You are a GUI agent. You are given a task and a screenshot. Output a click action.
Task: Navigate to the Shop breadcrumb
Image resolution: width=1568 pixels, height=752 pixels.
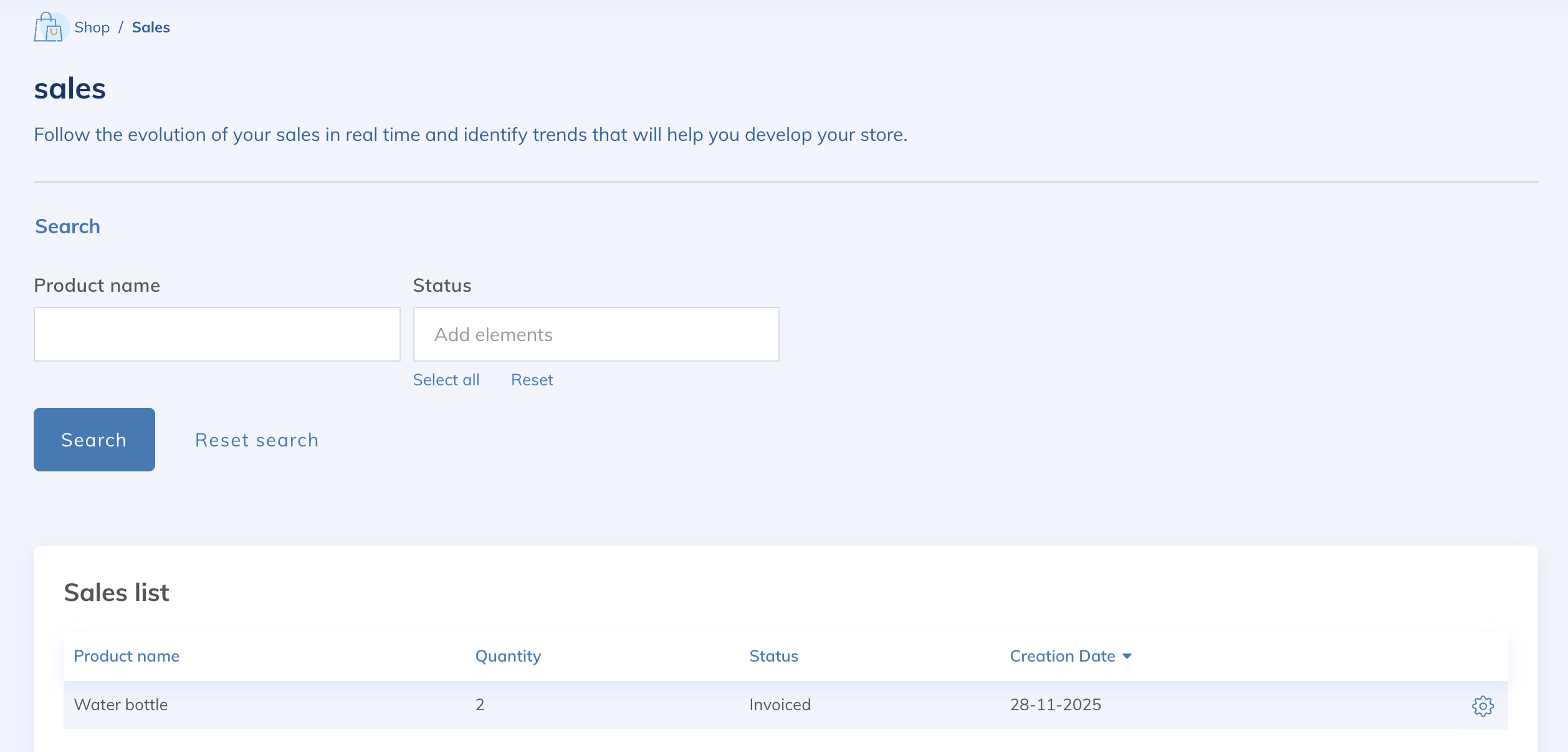click(x=92, y=27)
